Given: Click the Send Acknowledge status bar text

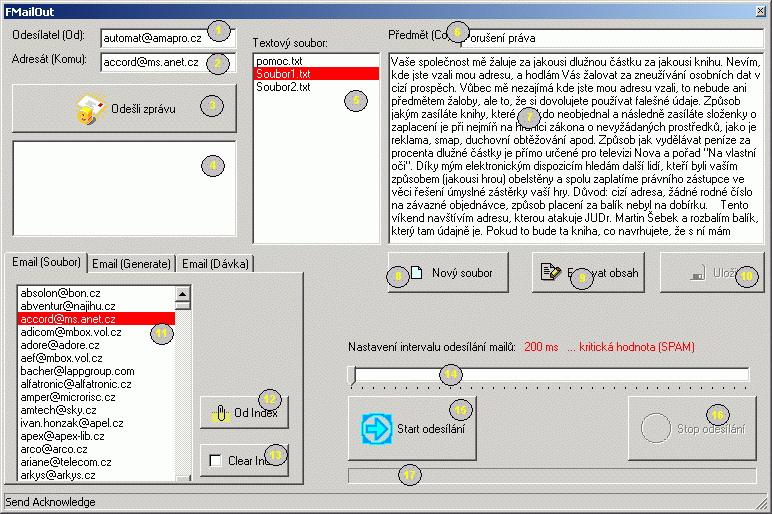Looking at the screenshot, I should 50,502.
